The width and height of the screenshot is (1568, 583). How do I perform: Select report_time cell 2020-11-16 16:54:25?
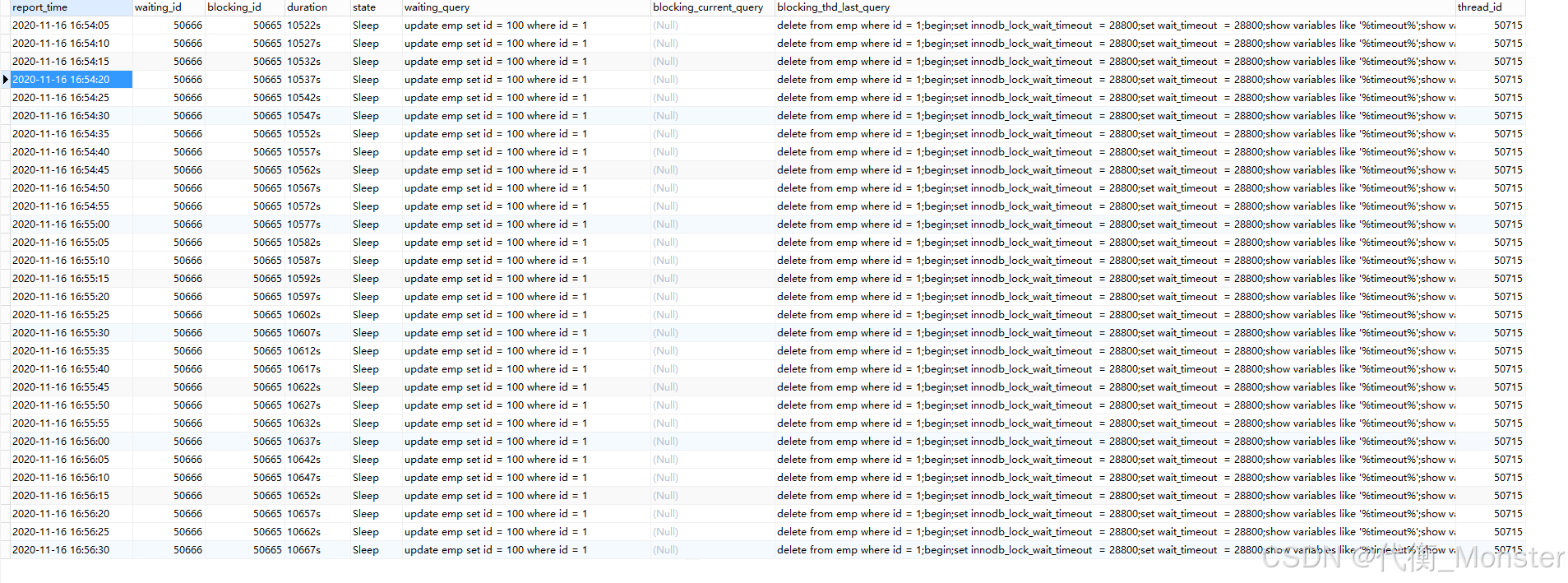pos(71,98)
